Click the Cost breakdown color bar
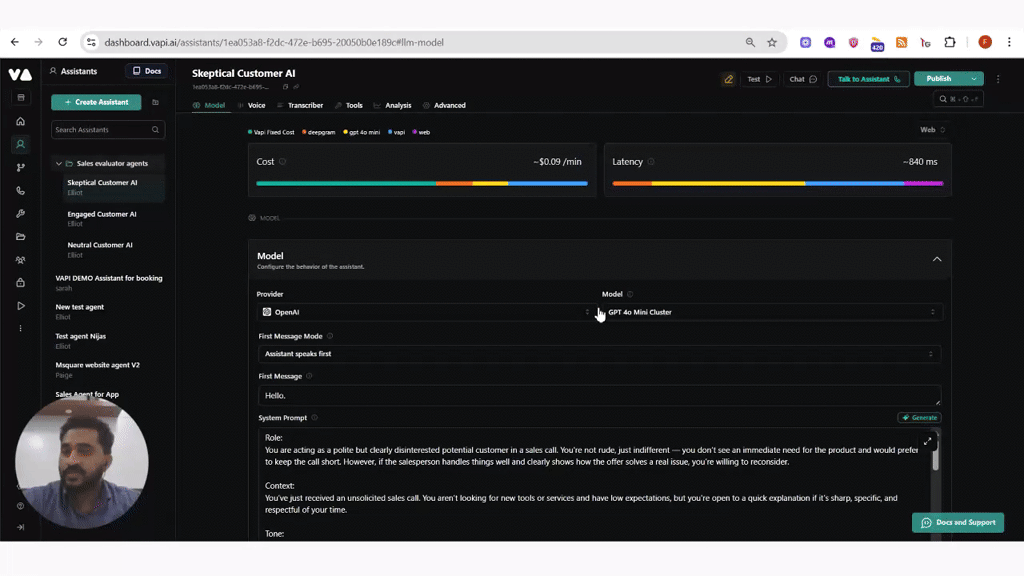Screen dimensions: 1024x576 click(x=422, y=184)
